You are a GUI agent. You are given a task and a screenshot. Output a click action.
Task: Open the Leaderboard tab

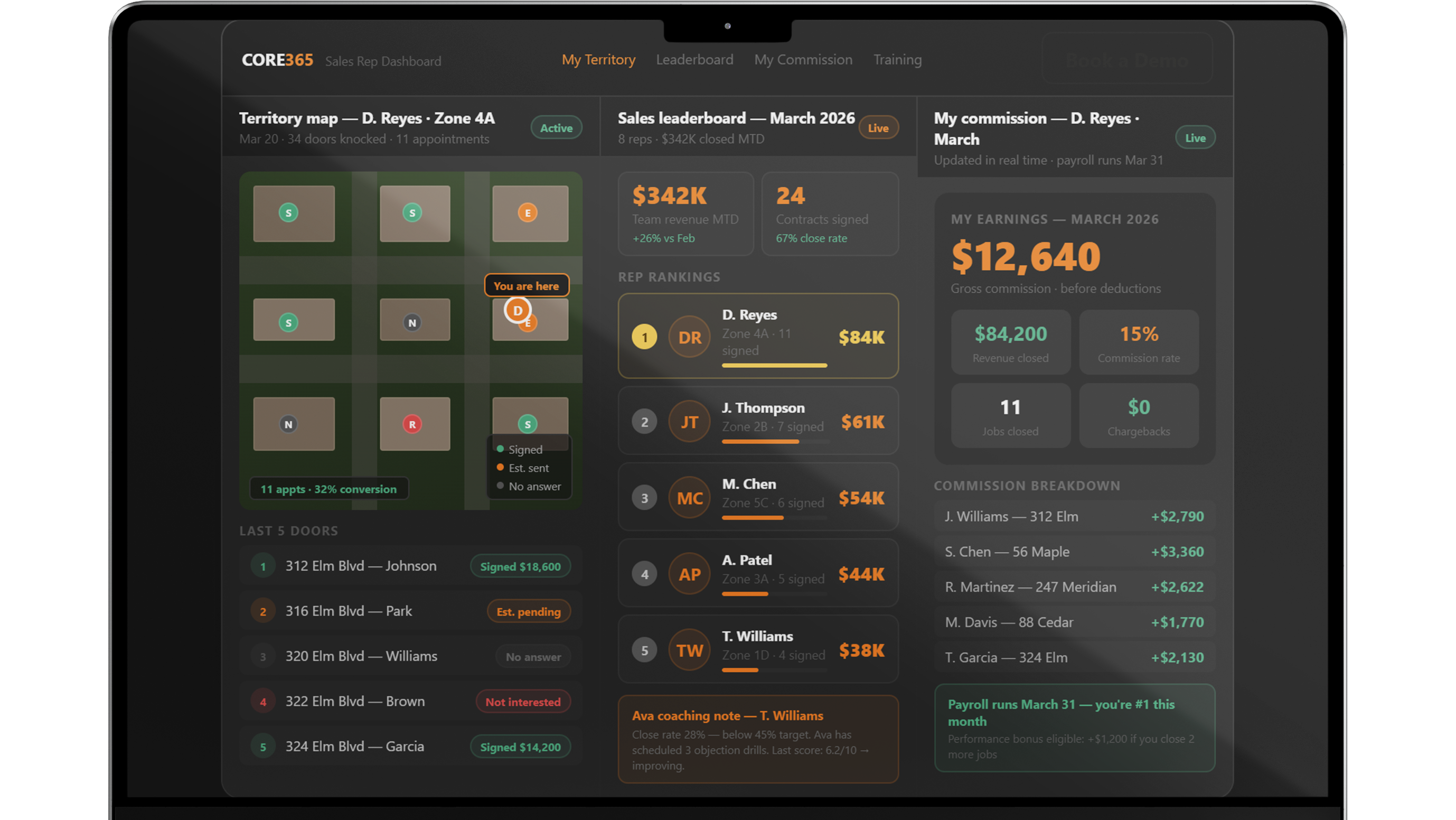click(x=694, y=60)
